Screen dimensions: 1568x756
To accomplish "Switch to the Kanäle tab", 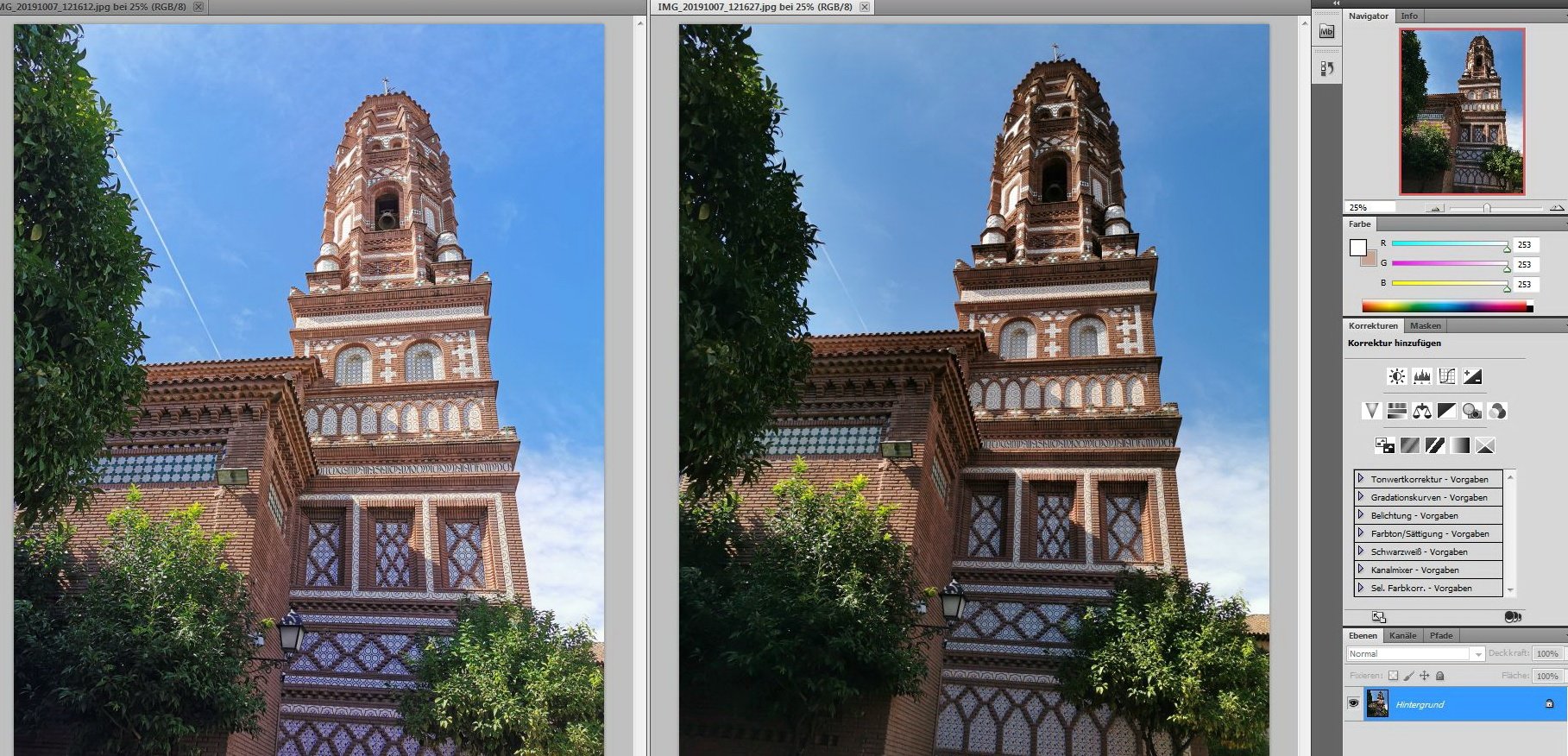I will coord(1402,635).
